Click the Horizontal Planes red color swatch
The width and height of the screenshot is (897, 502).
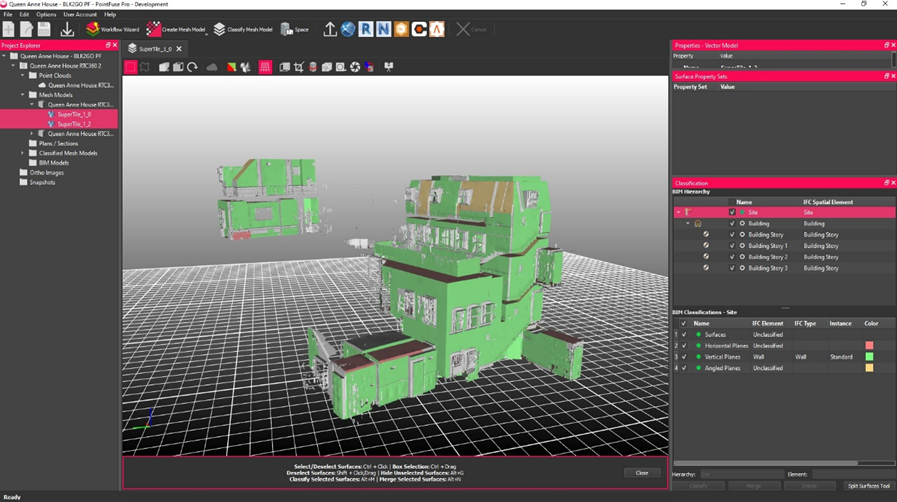[869, 346]
